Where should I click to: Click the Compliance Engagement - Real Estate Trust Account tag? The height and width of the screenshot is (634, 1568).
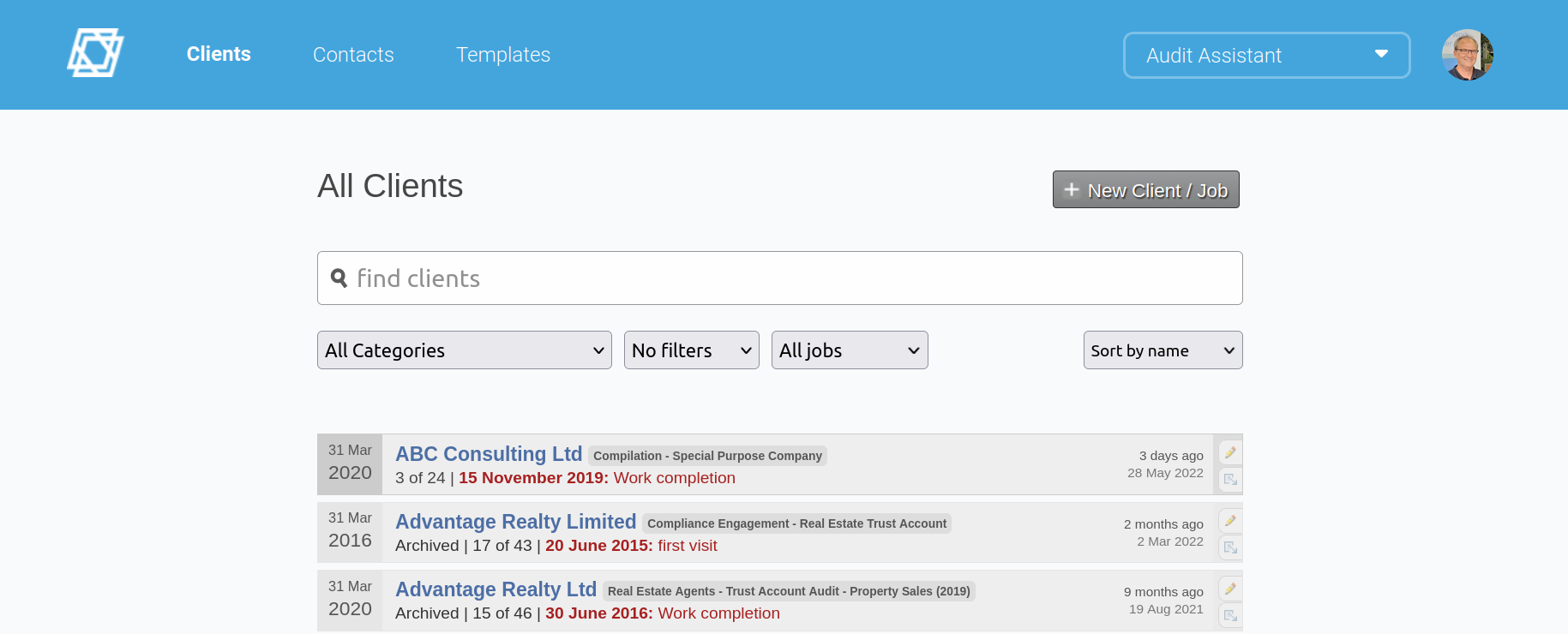point(796,523)
